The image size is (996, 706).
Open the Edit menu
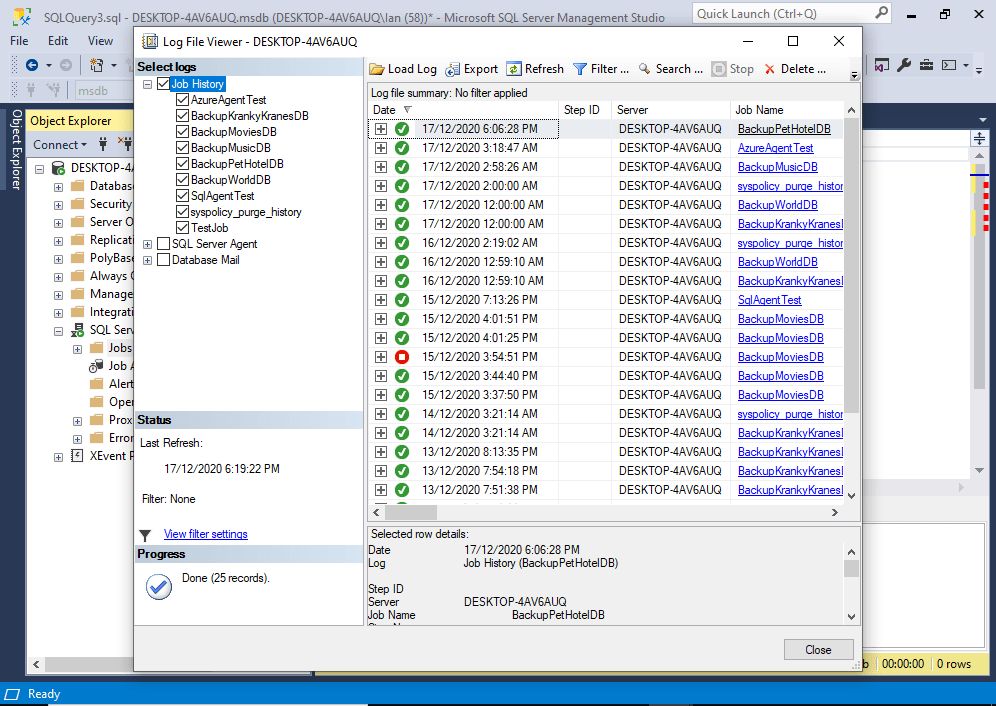pos(58,41)
